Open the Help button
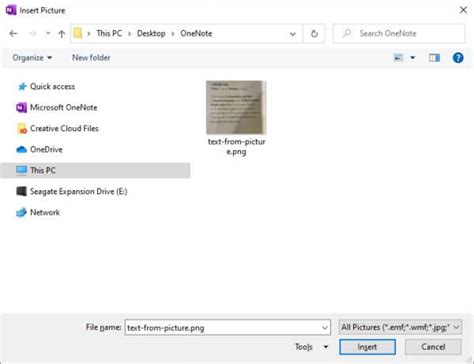 (x=458, y=58)
